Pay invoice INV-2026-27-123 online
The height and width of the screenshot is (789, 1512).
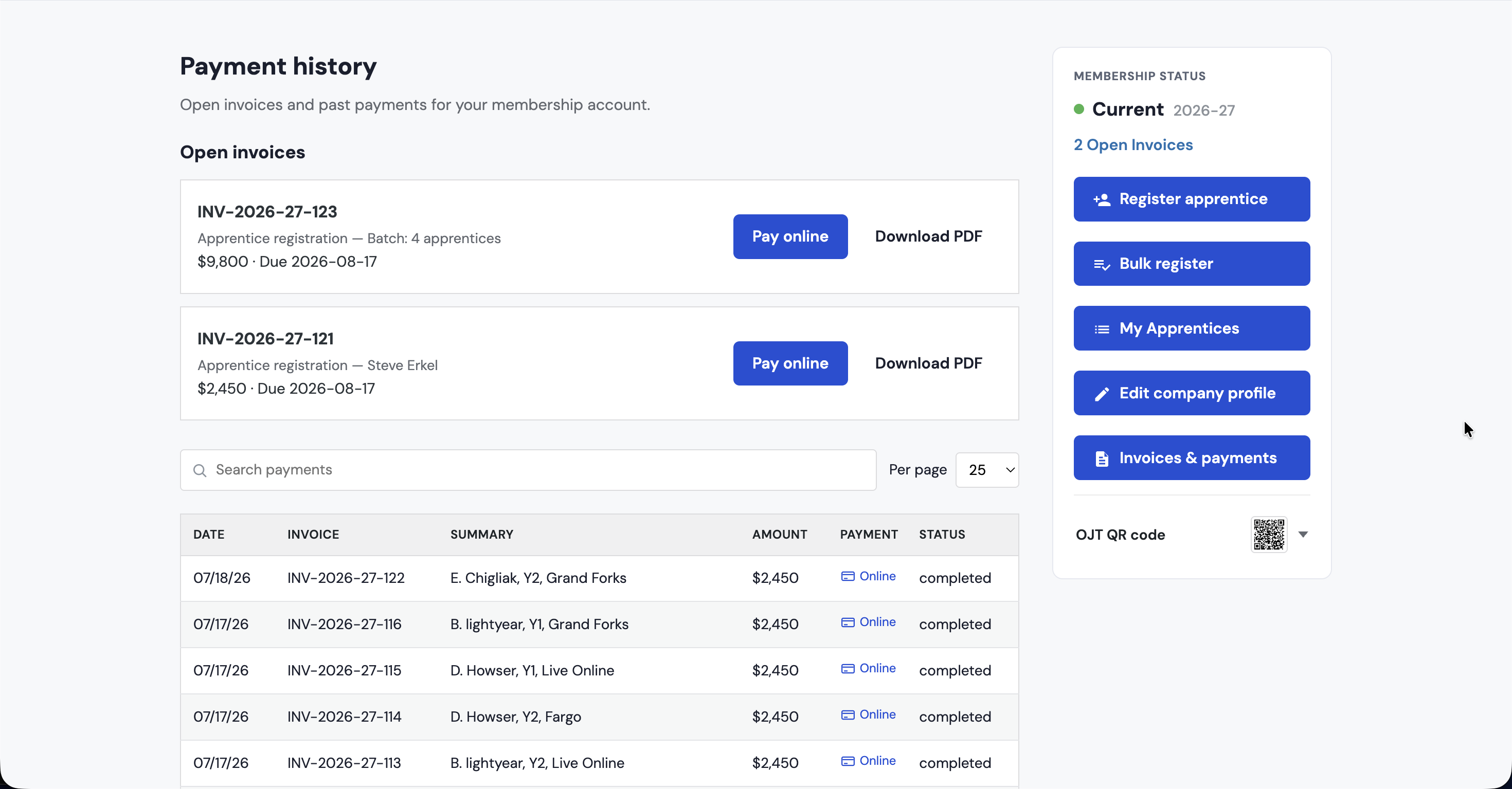click(790, 236)
